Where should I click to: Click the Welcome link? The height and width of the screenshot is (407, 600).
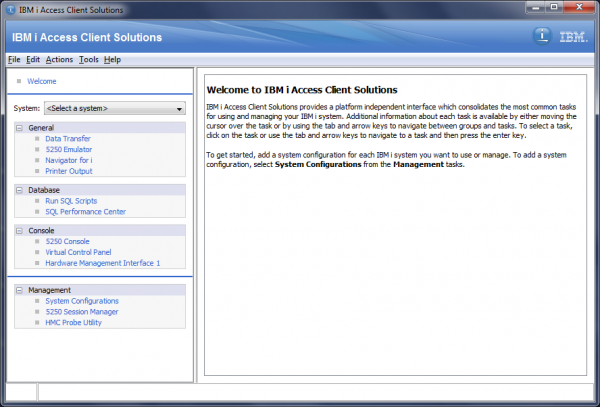coord(42,81)
